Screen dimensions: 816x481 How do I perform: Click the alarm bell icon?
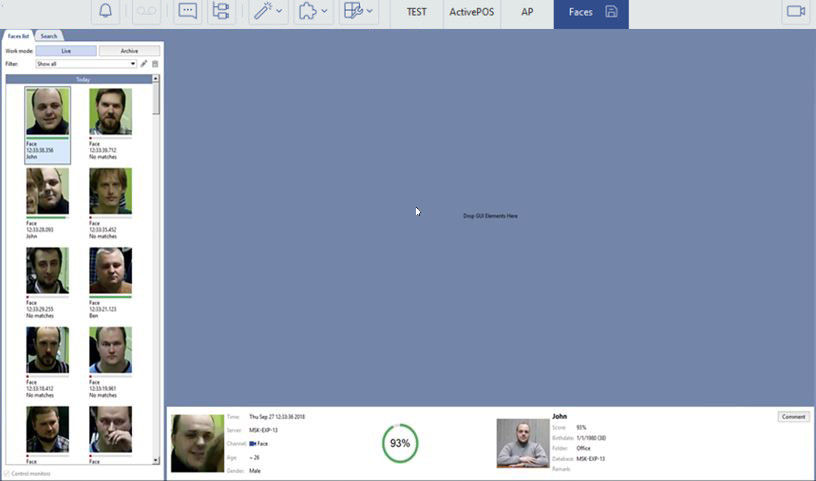pos(105,12)
